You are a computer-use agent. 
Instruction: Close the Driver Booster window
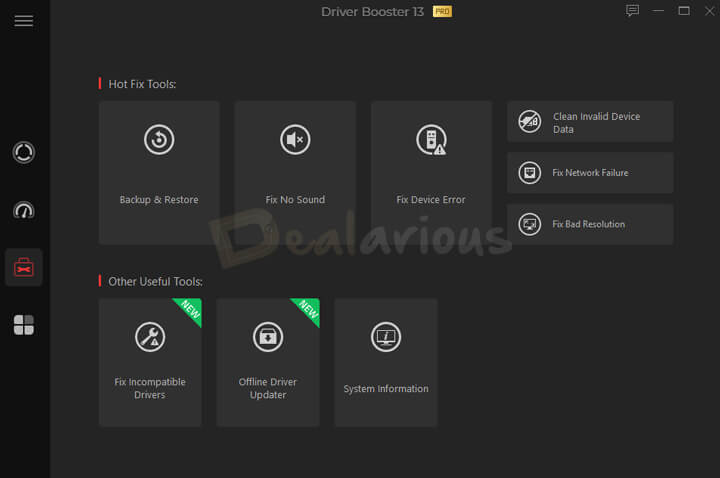point(709,11)
